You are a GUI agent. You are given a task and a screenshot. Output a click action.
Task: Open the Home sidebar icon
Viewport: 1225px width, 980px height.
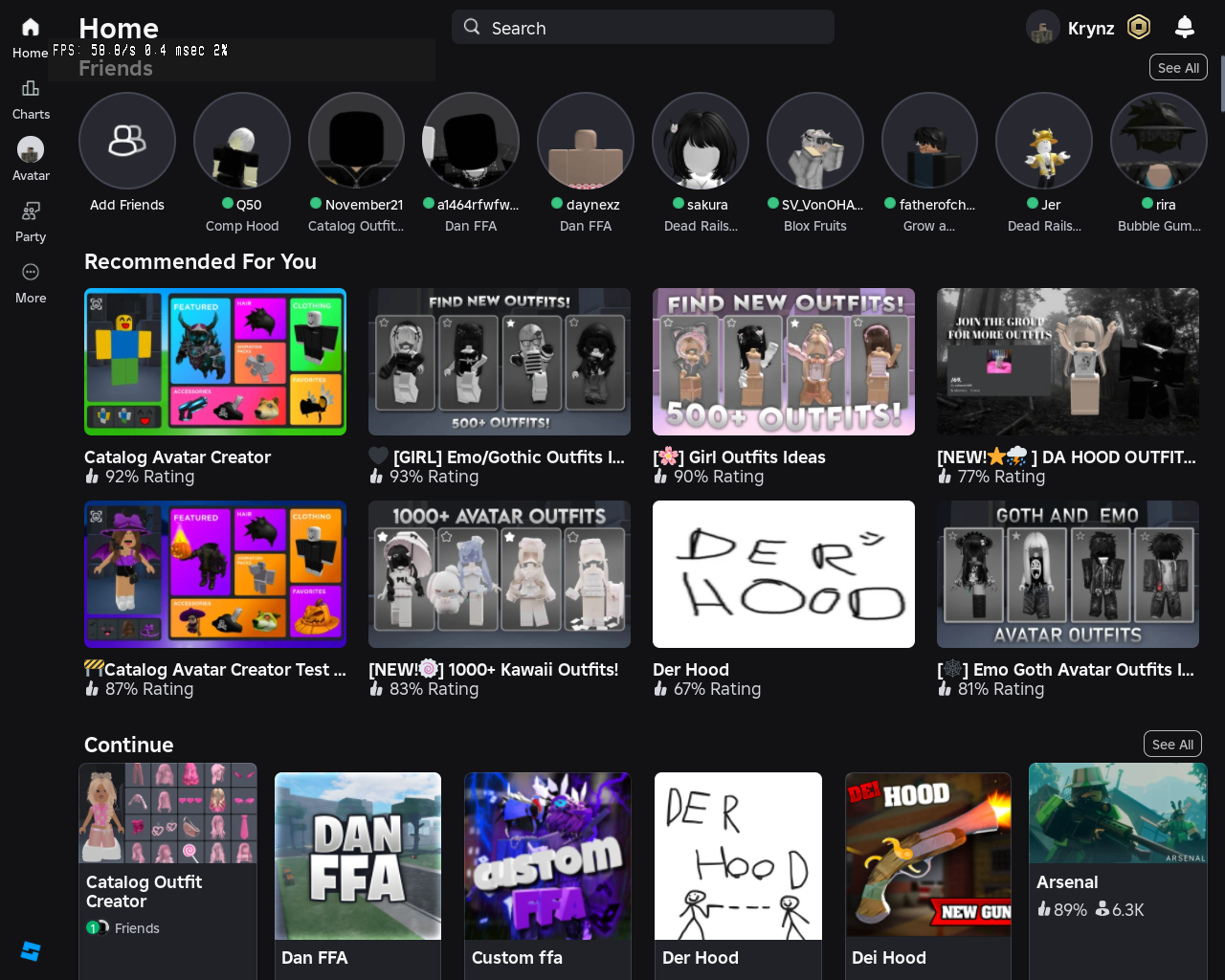tap(31, 28)
